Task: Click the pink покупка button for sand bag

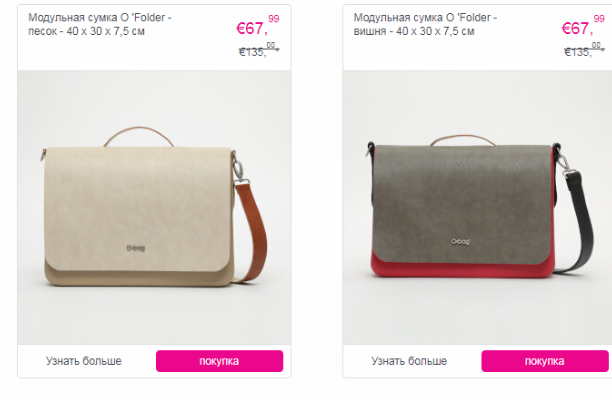Action: click(219, 361)
